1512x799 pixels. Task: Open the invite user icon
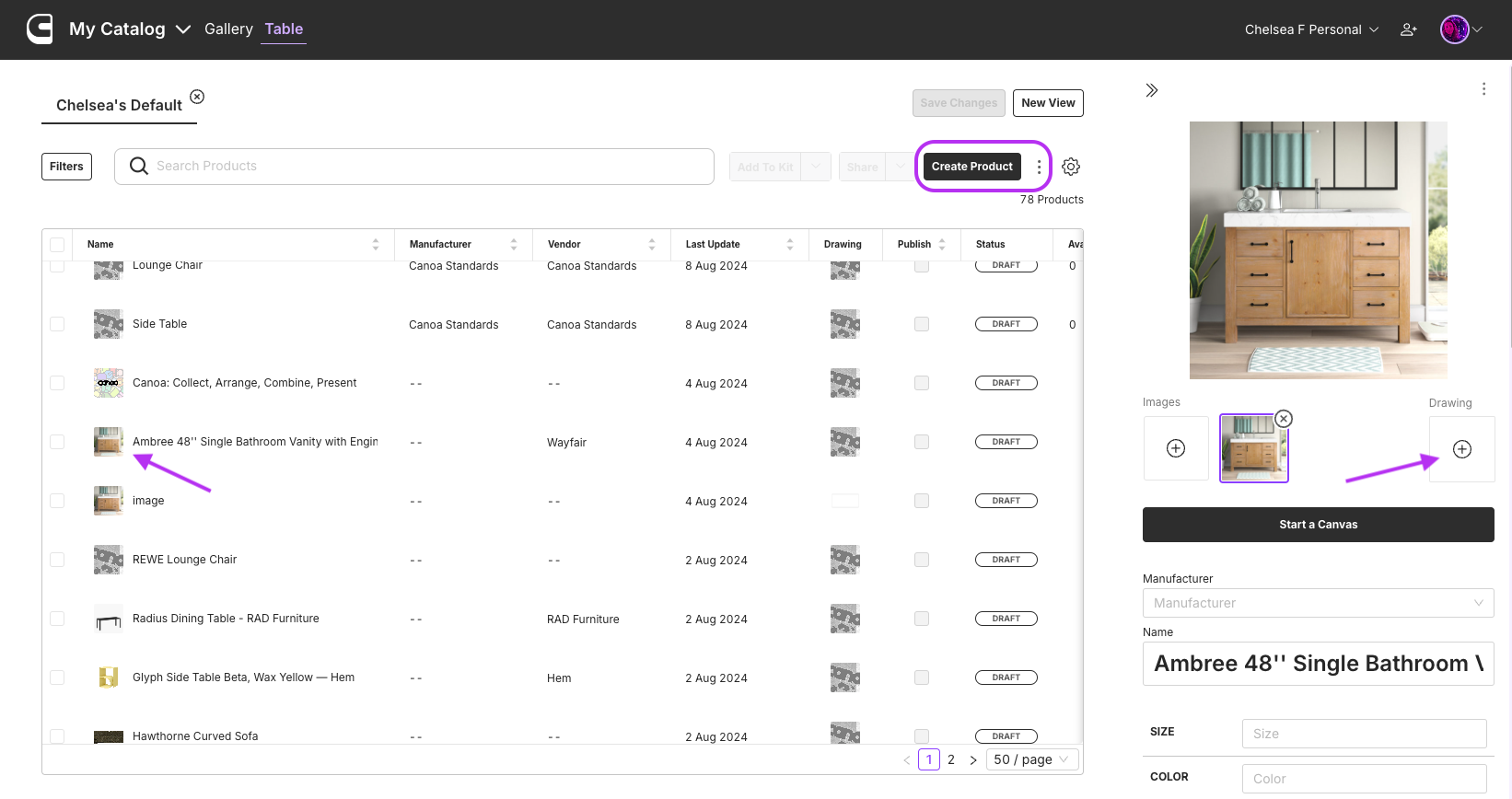point(1408,29)
